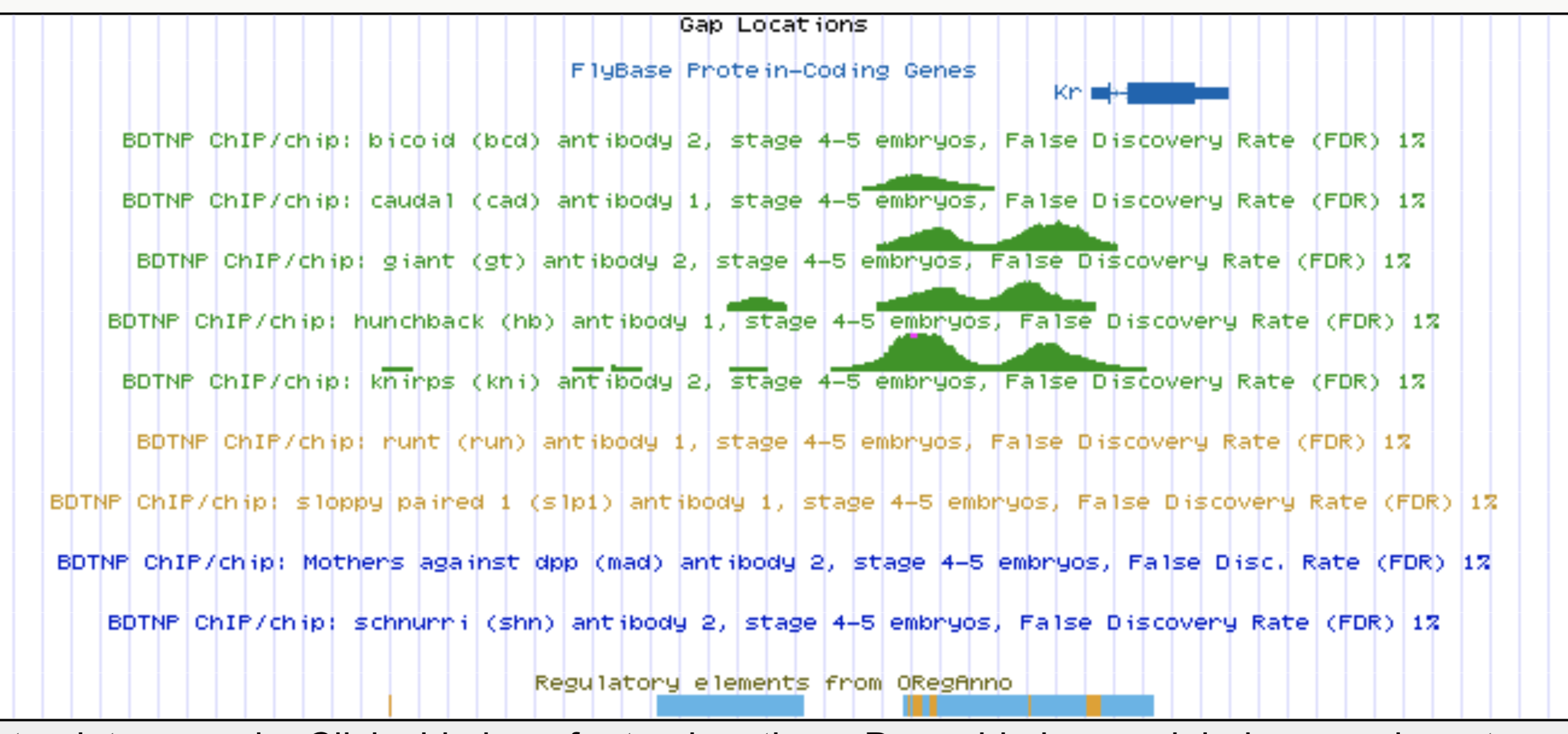Click the Kr gene thick exon block
The height and width of the screenshot is (734, 1568).
coord(1160,93)
